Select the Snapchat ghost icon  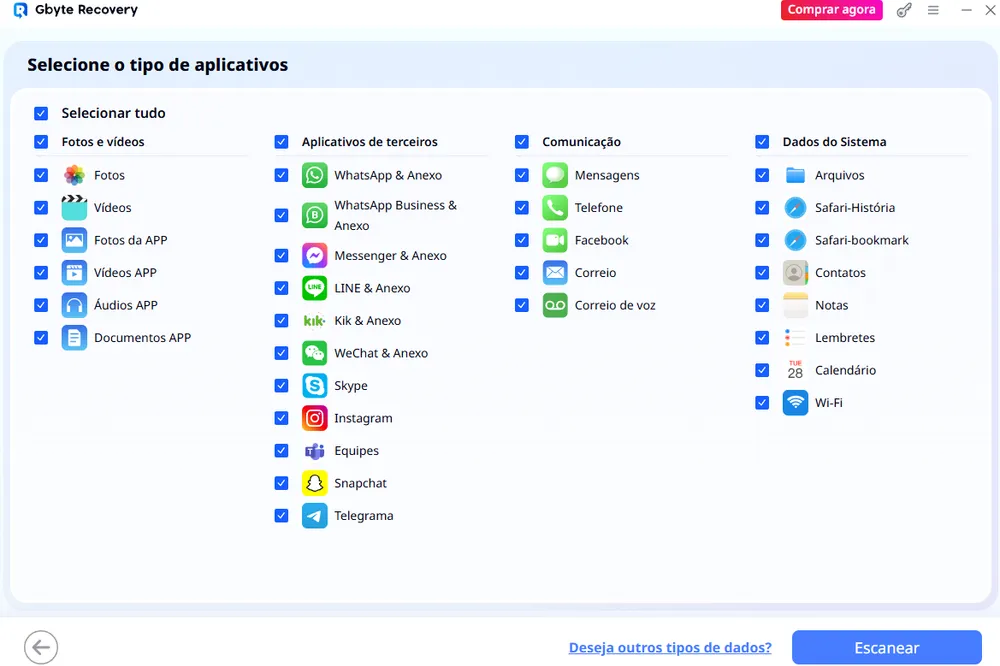coord(315,483)
